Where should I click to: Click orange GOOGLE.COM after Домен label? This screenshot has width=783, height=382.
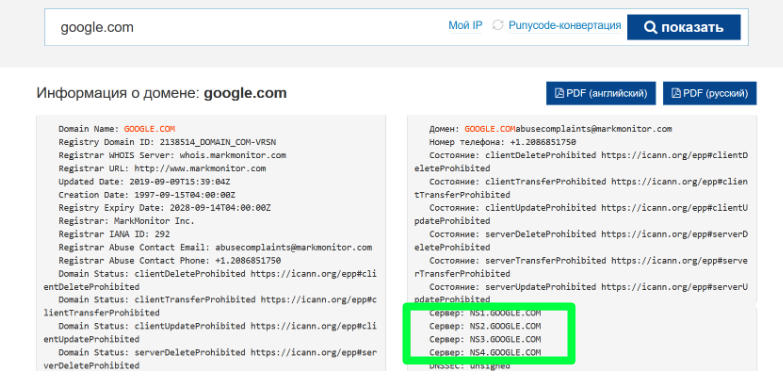click(490, 129)
